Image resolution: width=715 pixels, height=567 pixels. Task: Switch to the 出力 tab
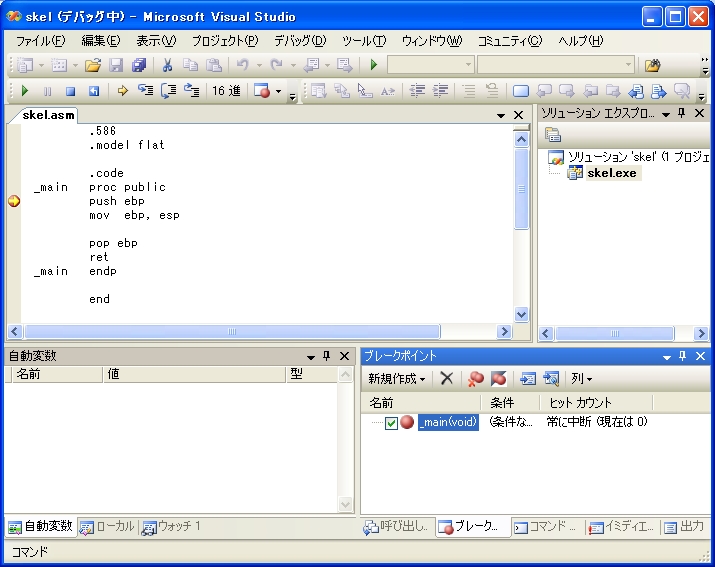click(684, 527)
